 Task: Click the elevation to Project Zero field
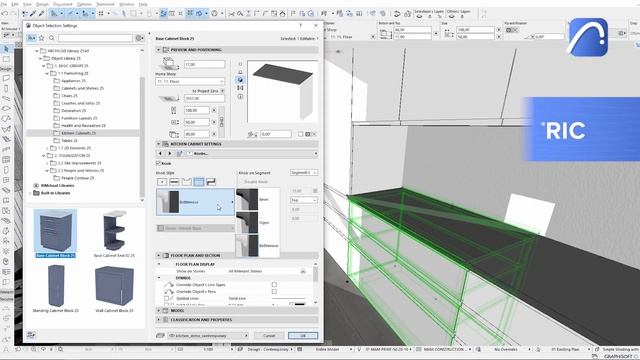point(204,98)
